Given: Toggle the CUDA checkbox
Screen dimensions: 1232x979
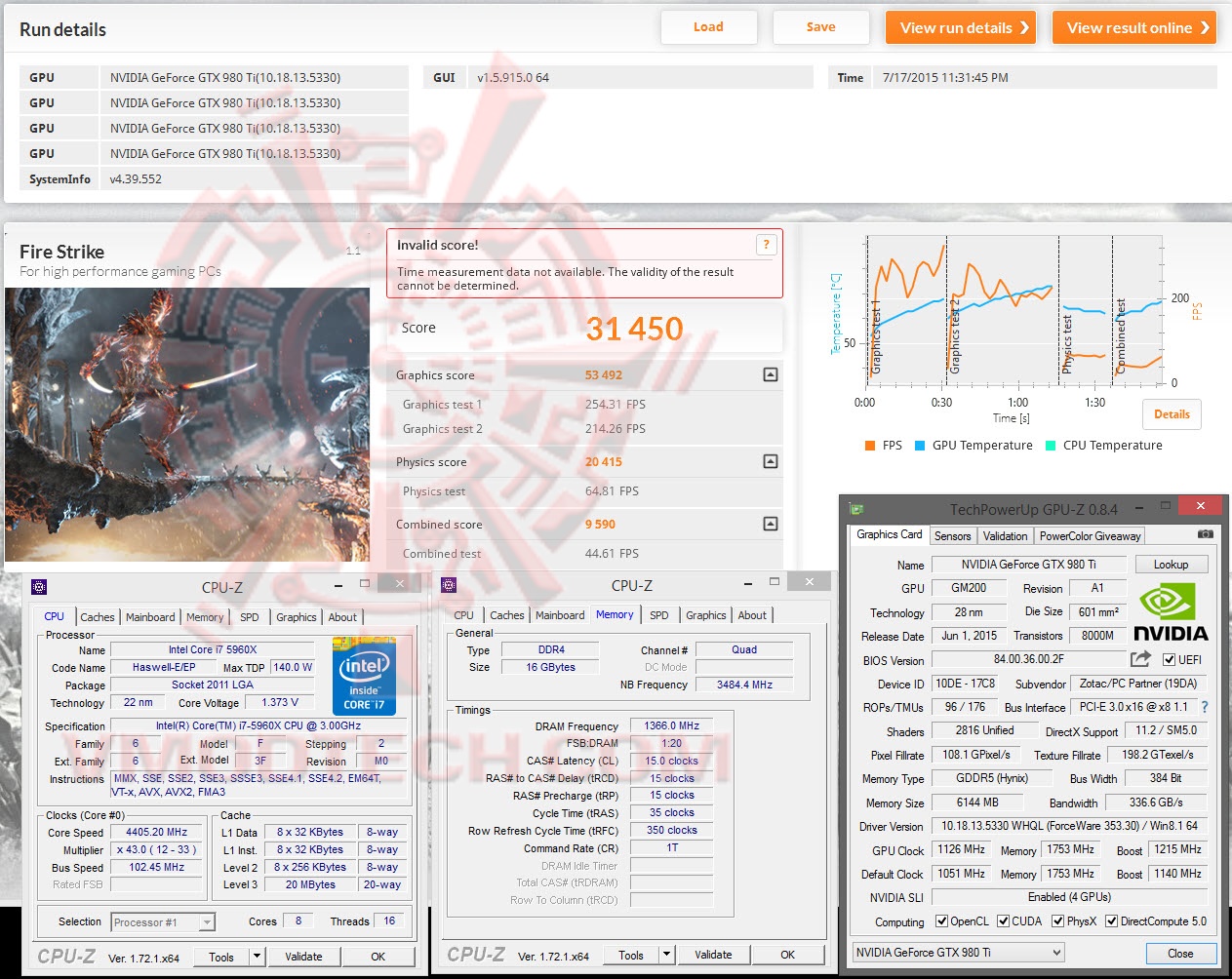Looking at the screenshot, I should [1003, 920].
